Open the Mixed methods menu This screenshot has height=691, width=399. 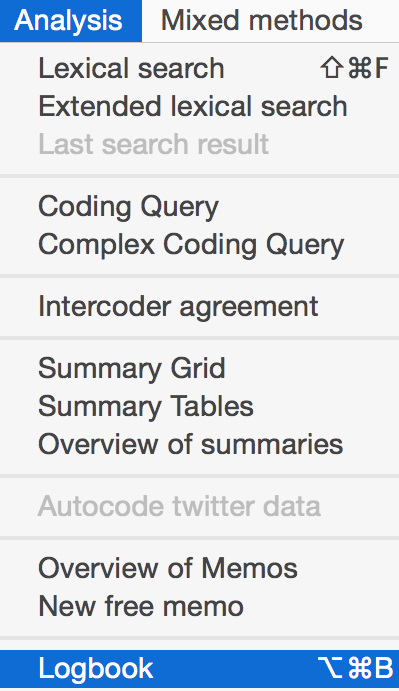point(261,21)
